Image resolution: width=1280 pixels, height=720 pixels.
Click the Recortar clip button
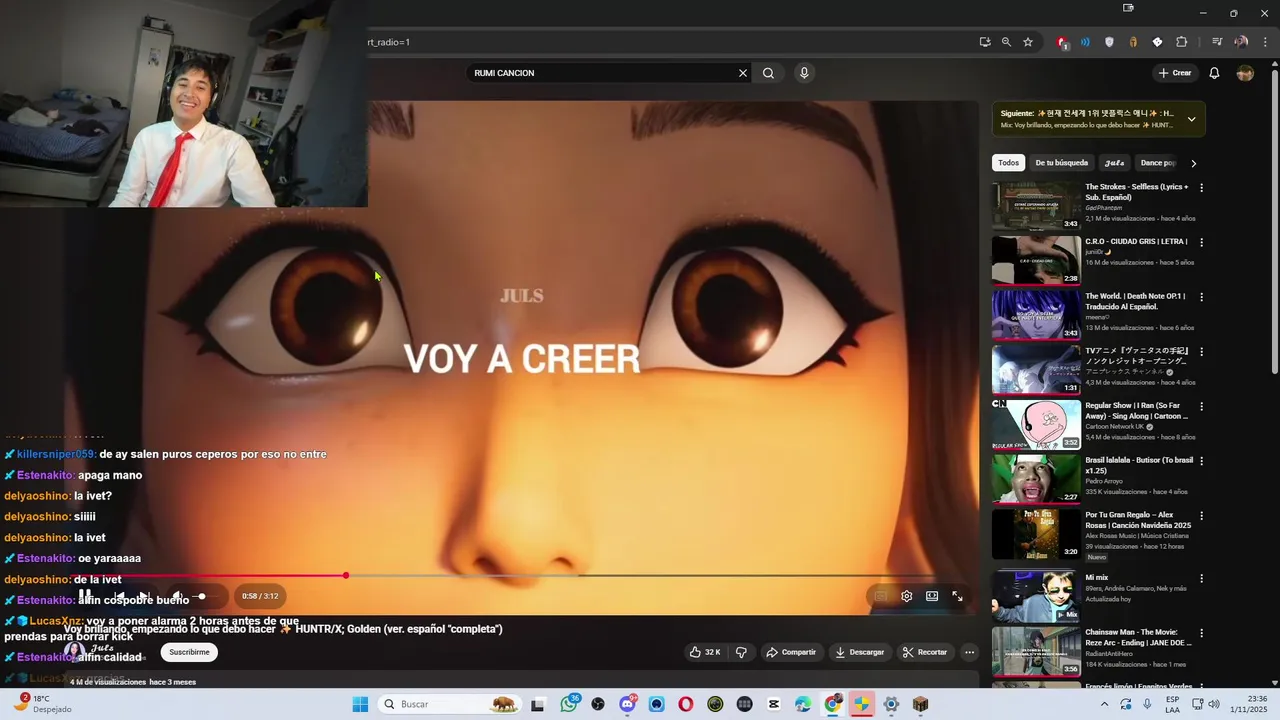(925, 652)
